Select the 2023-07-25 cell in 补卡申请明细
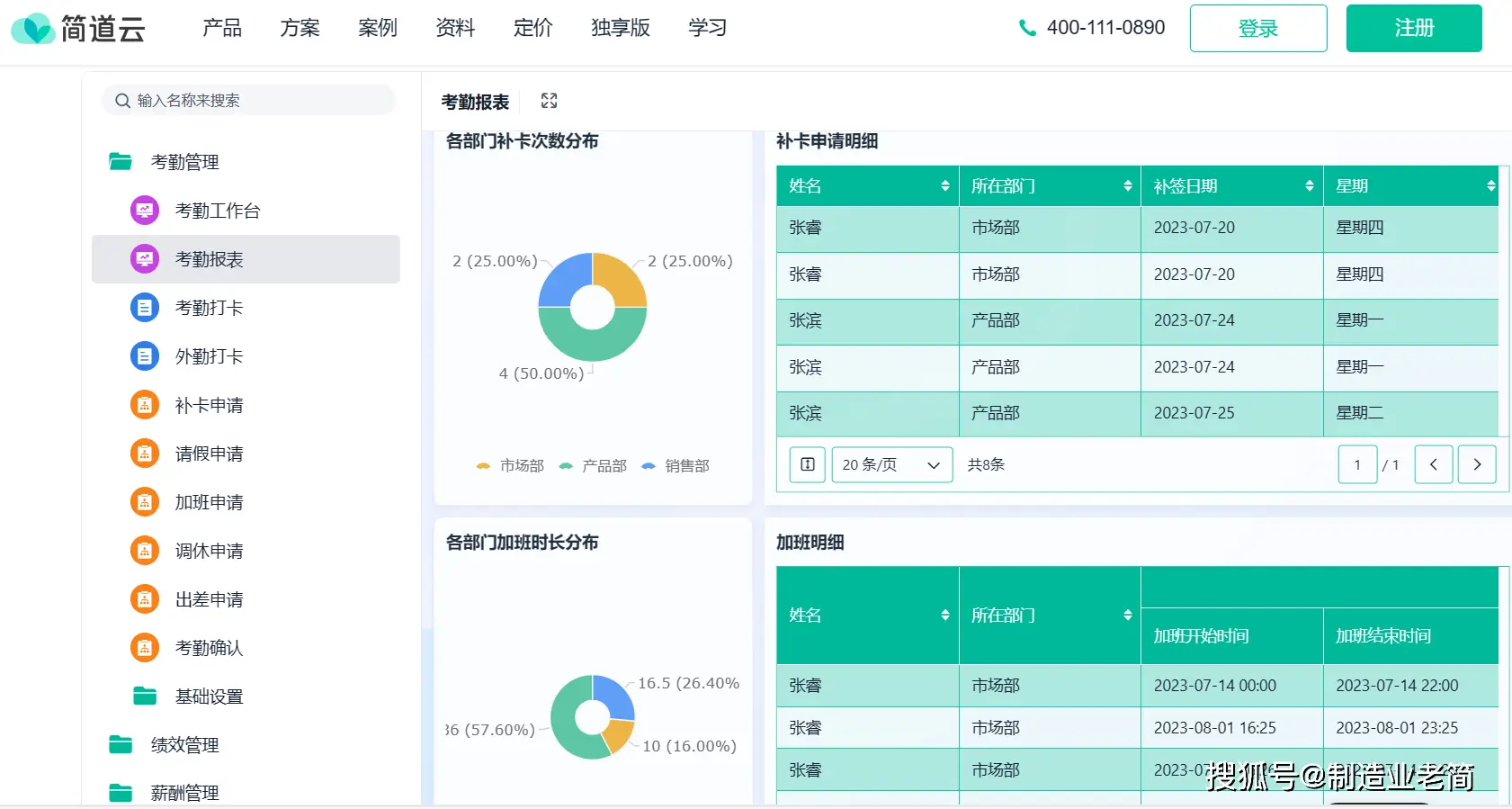This screenshot has width=1512, height=809. [1231, 413]
